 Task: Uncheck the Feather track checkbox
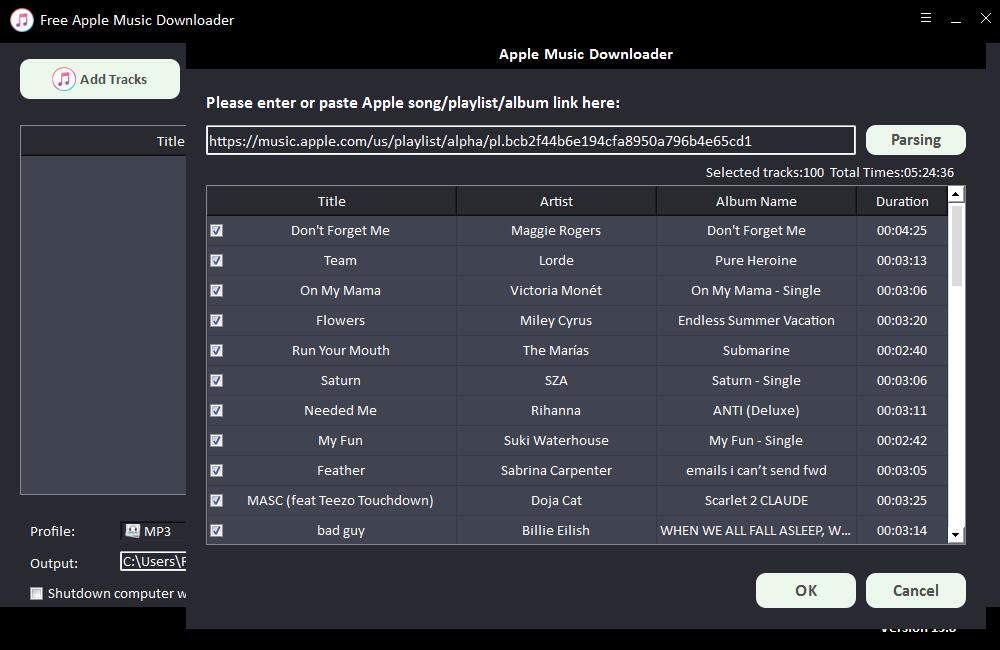click(x=217, y=470)
